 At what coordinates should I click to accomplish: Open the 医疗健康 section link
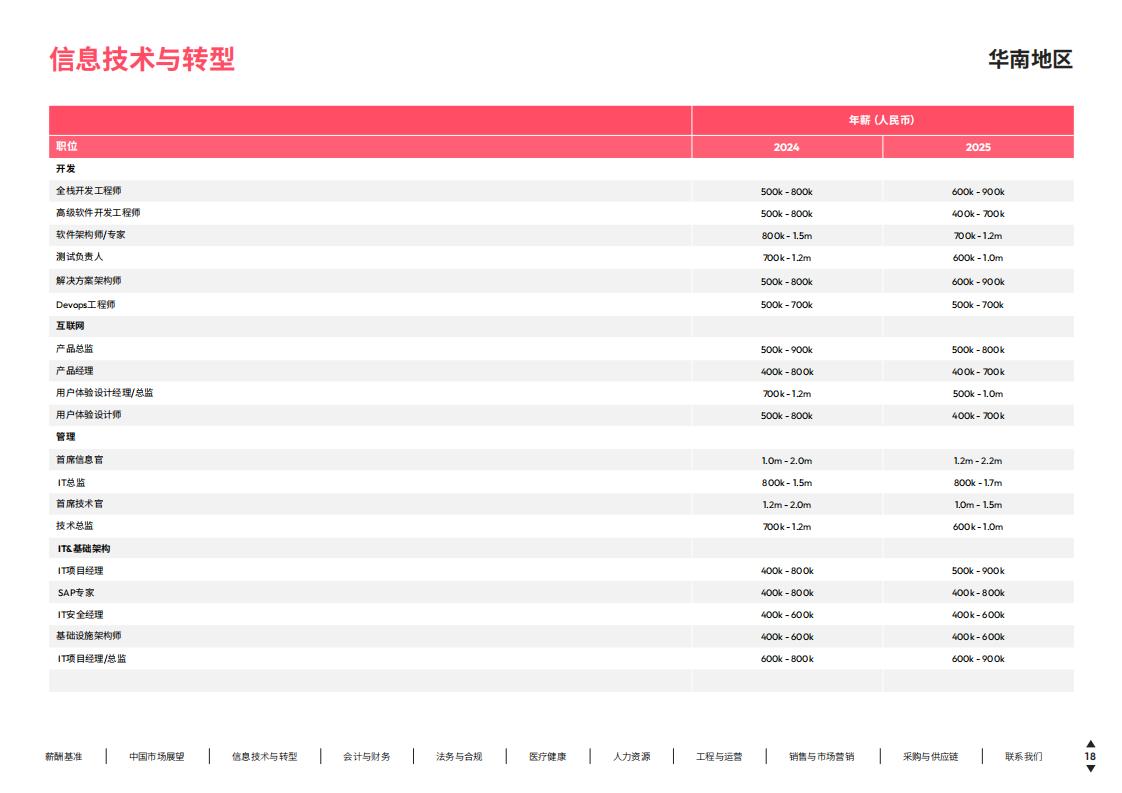click(547, 756)
